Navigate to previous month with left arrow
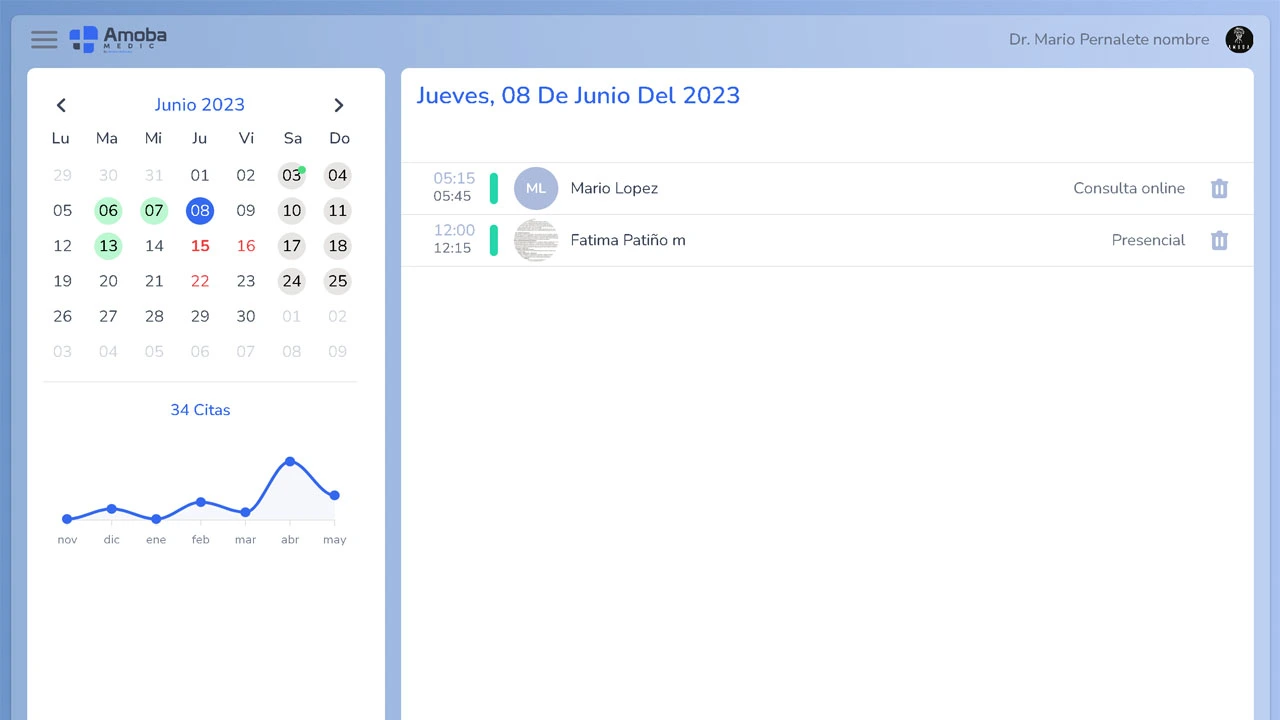This screenshot has width=1280, height=720. point(61,105)
